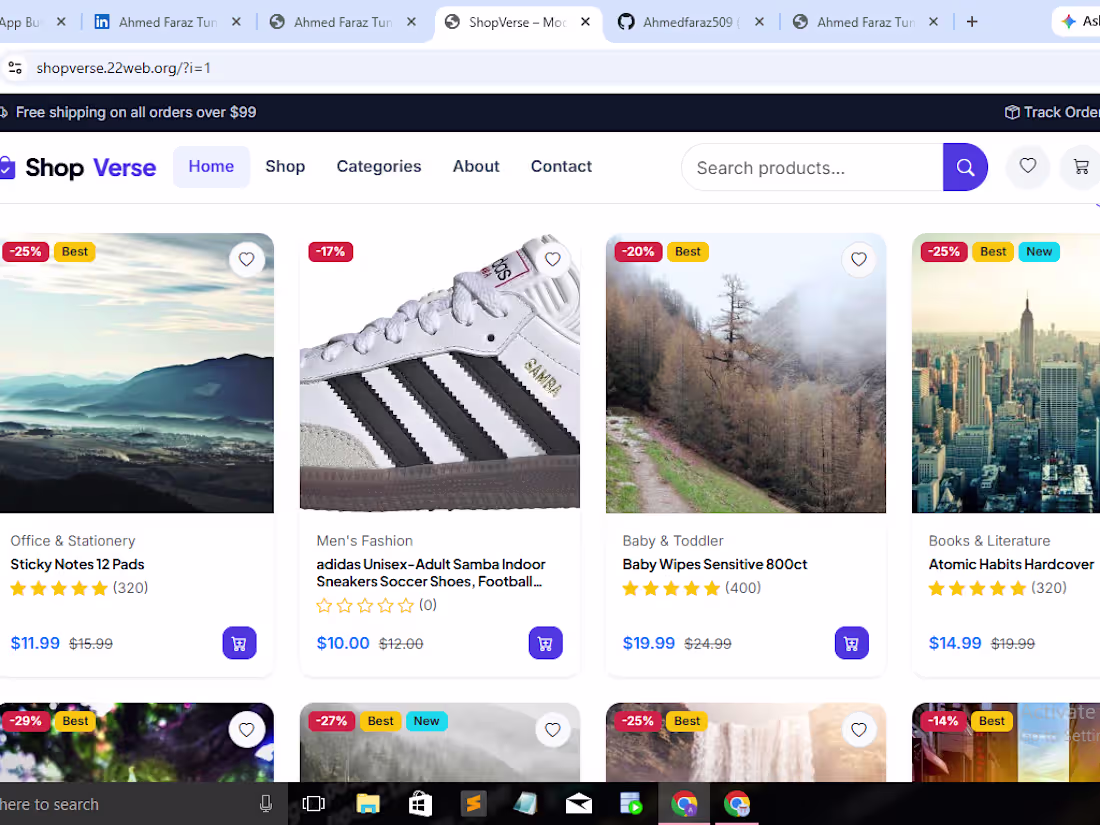Viewport: 1100px width, 825px height.
Task: Favorite the Baby Wipes Sensitive 800ct
Action: tap(859, 260)
